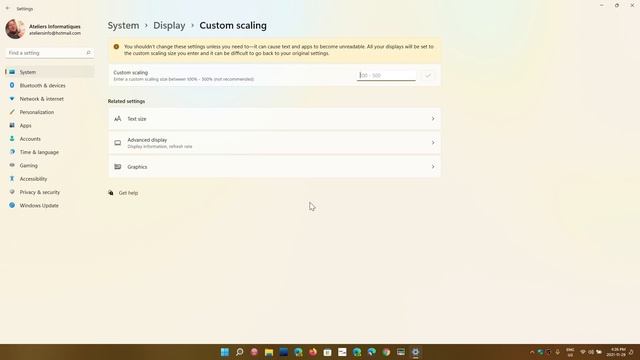640x360 pixels.
Task: Open the Text size related setting
Action: tap(274, 119)
